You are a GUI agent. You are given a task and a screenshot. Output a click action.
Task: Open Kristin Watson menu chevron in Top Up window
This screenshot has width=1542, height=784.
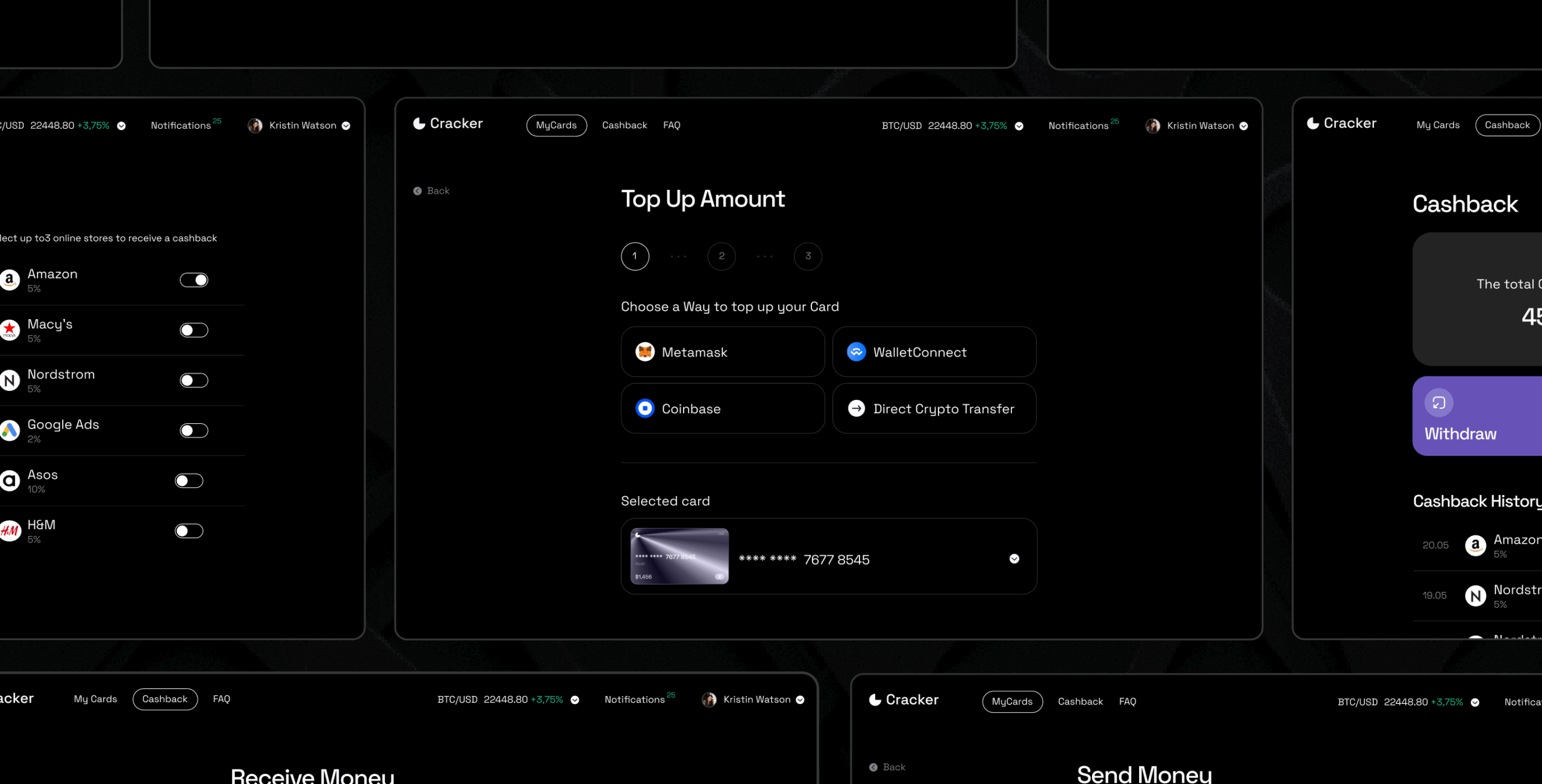[1244, 126]
